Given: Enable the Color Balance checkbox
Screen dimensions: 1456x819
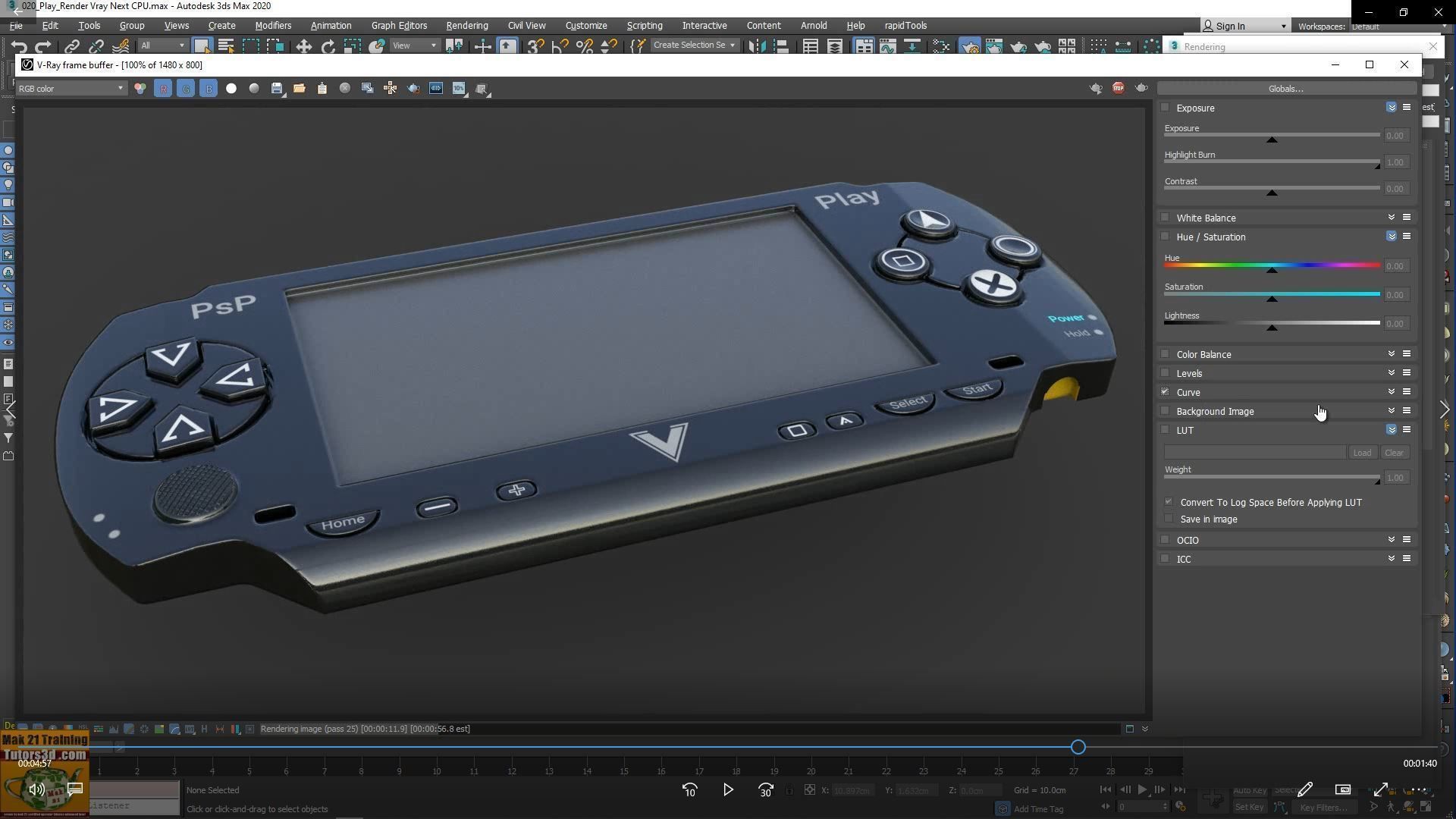Looking at the screenshot, I should coord(1166,354).
